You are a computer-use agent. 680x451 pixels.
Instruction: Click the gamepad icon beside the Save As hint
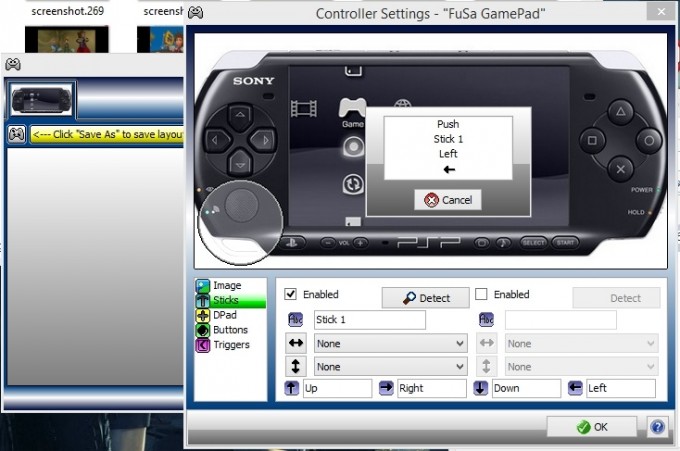[x=17, y=134]
